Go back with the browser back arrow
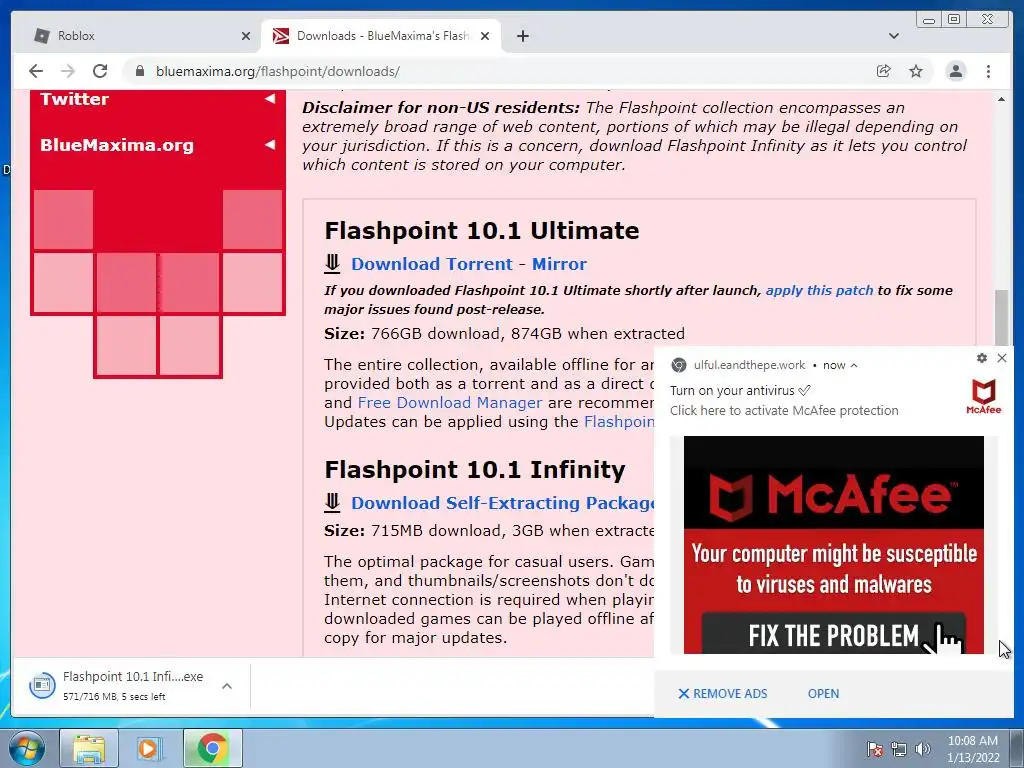This screenshot has width=1024, height=768. 36,71
